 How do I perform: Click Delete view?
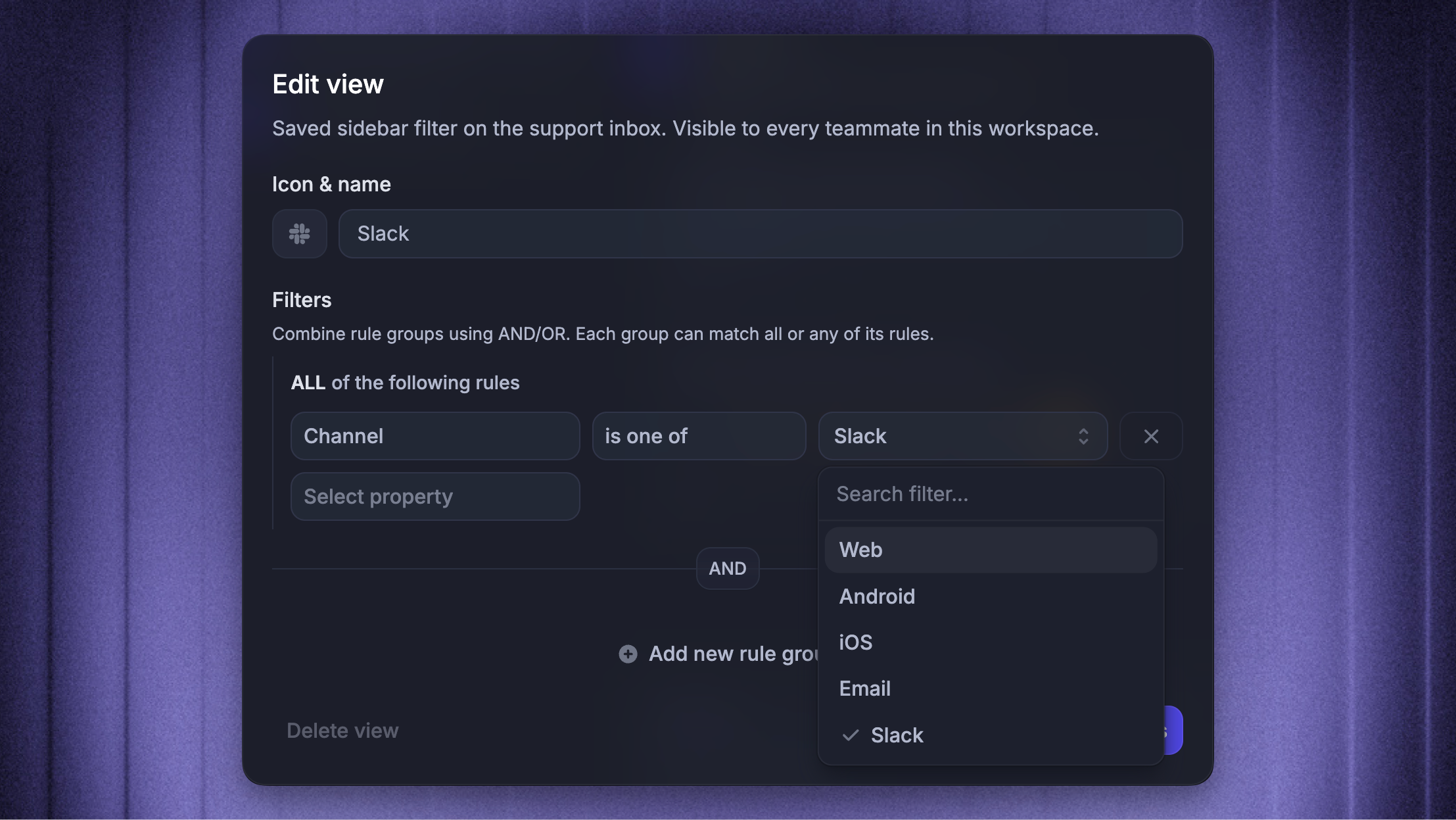click(x=342, y=731)
